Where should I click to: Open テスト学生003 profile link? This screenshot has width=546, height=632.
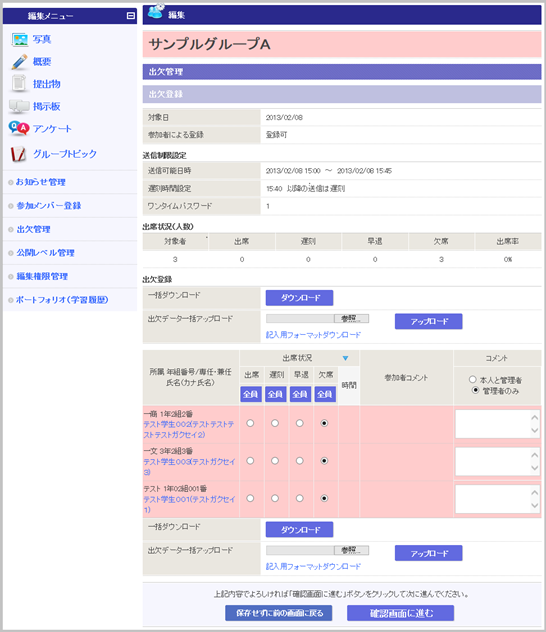pos(189,467)
